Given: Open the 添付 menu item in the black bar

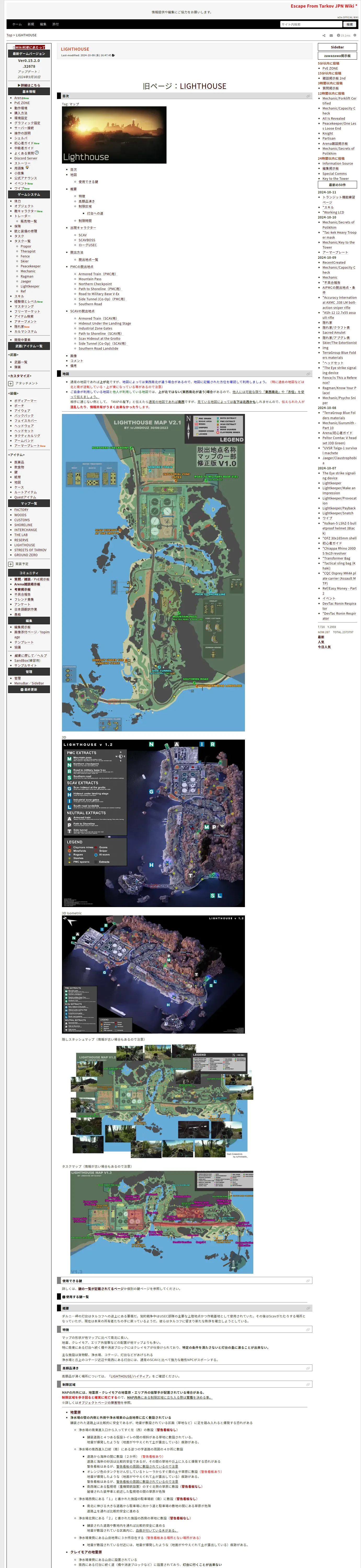Looking at the screenshot, I should click(x=55, y=24).
